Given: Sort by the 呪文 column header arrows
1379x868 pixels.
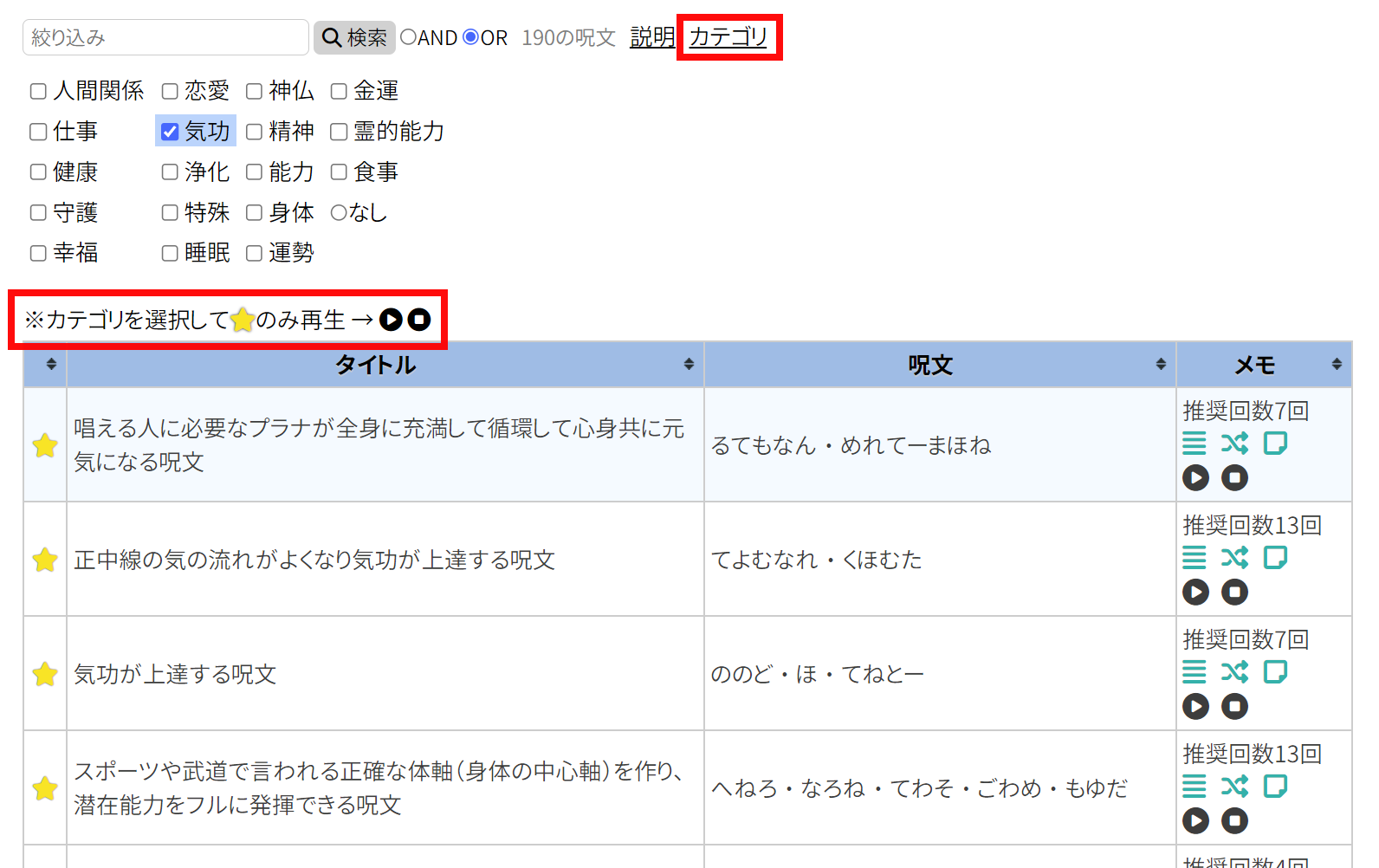Looking at the screenshot, I should (x=1161, y=365).
